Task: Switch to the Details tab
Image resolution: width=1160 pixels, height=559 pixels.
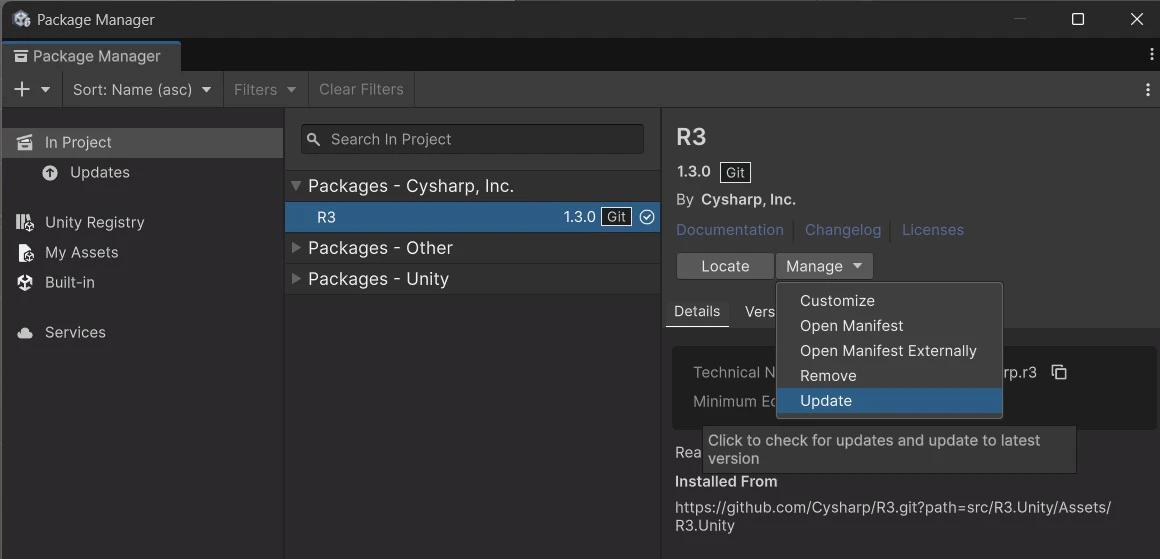Action: 697,311
